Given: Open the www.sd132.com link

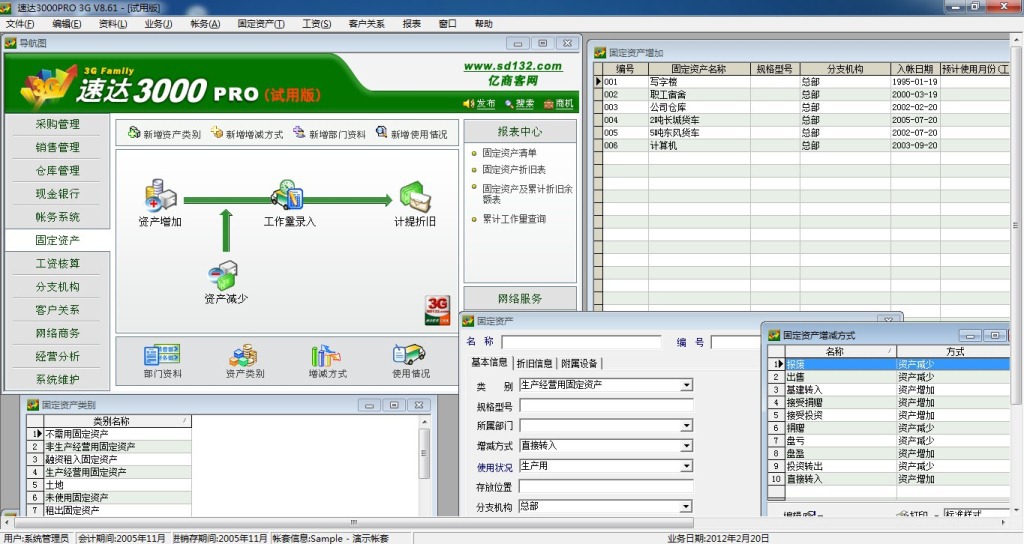Looking at the screenshot, I should 513,66.
